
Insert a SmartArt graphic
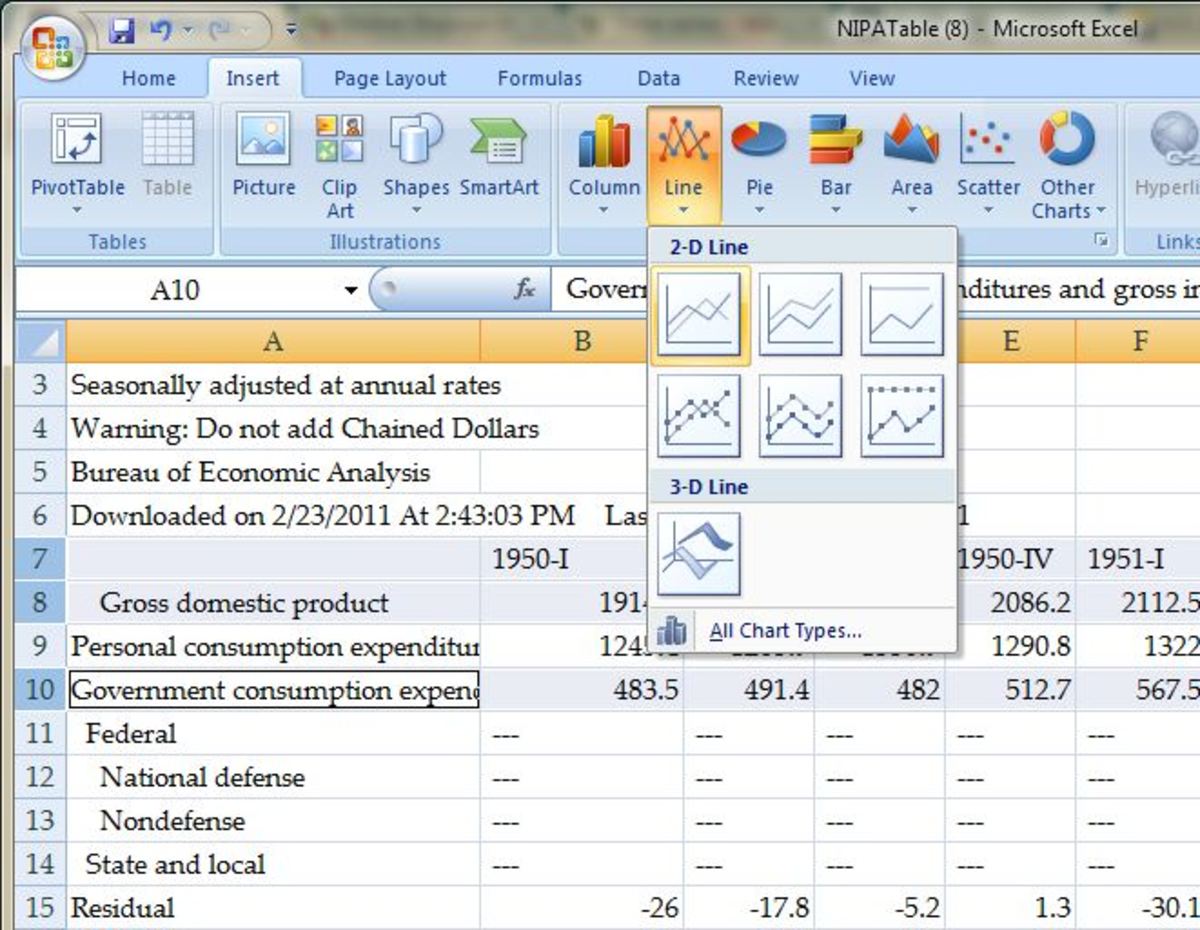point(500,160)
